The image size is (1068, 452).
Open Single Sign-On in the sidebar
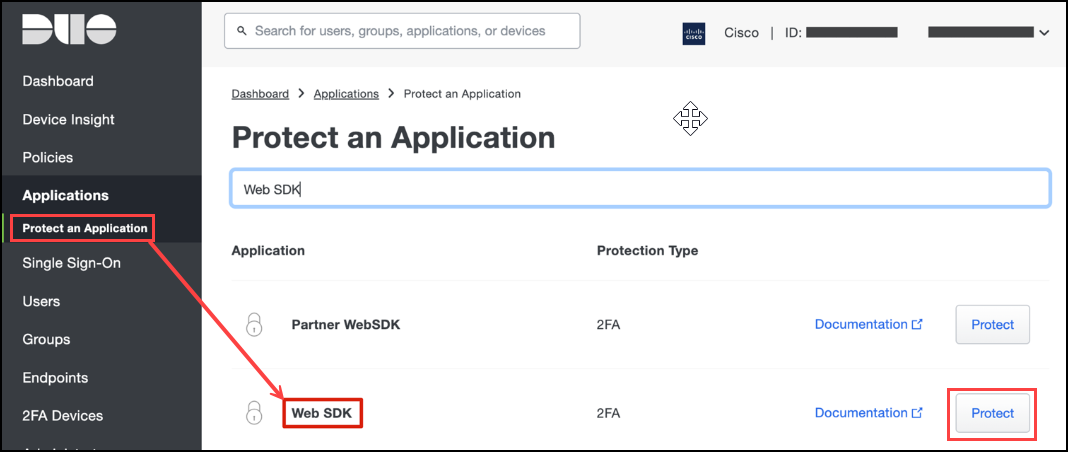point(72,263)
